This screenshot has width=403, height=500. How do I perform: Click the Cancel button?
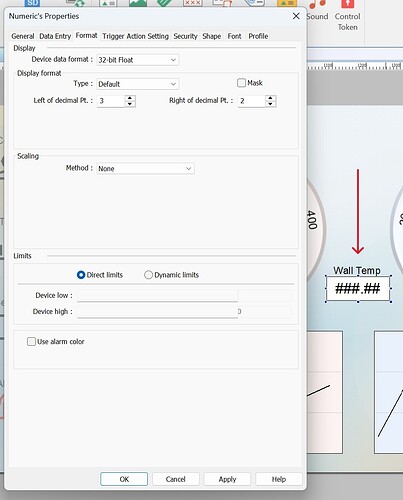(x=176, y=479)
